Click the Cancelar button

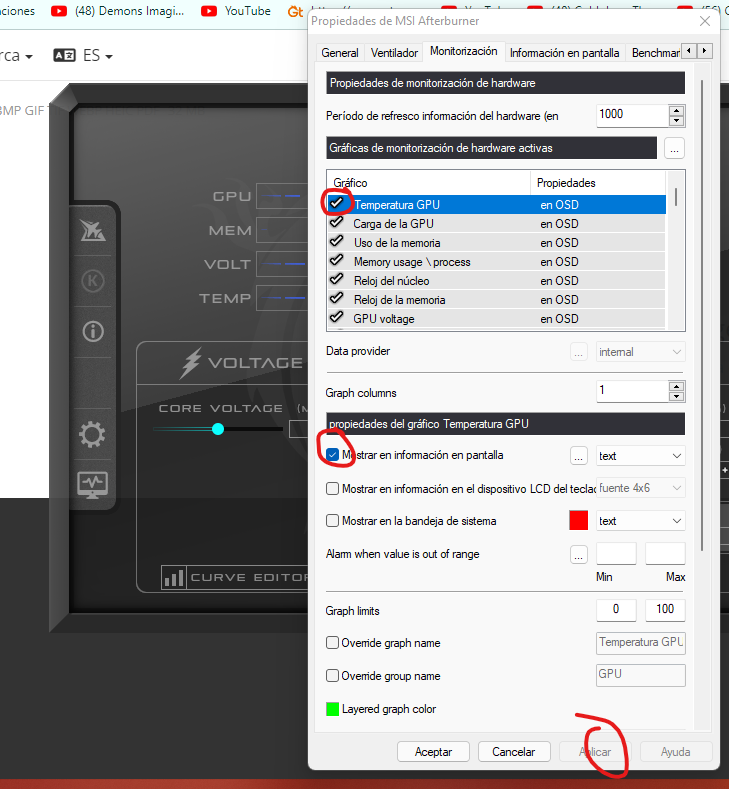(514, 752)
